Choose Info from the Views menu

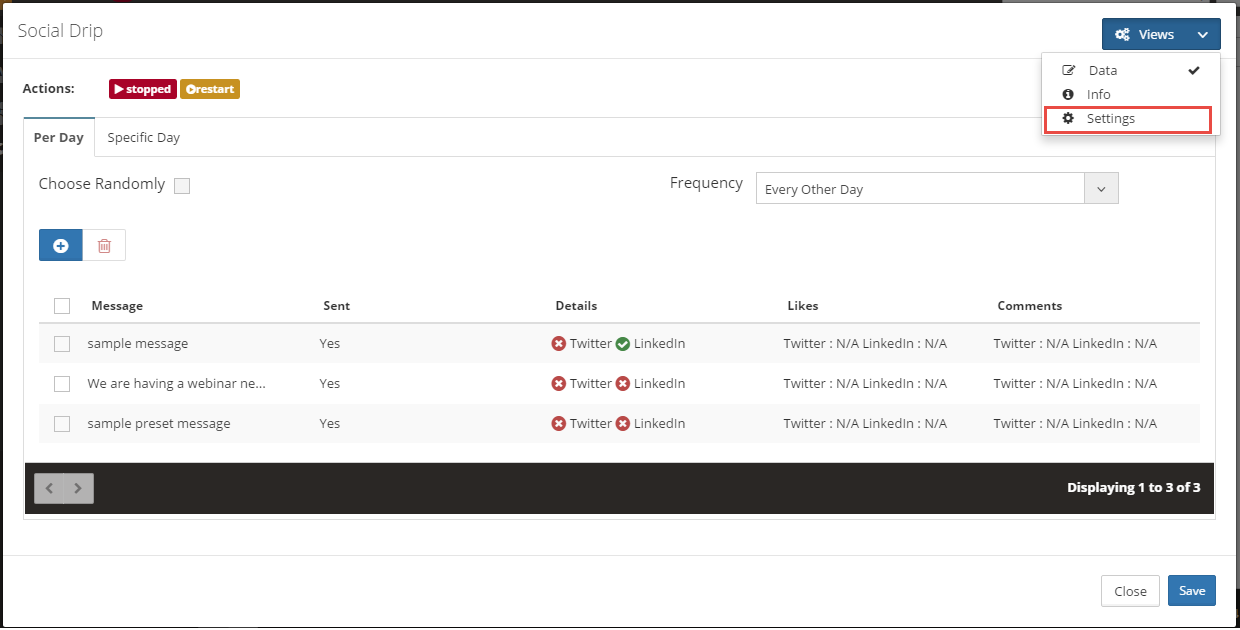[x=1098, y=95]
